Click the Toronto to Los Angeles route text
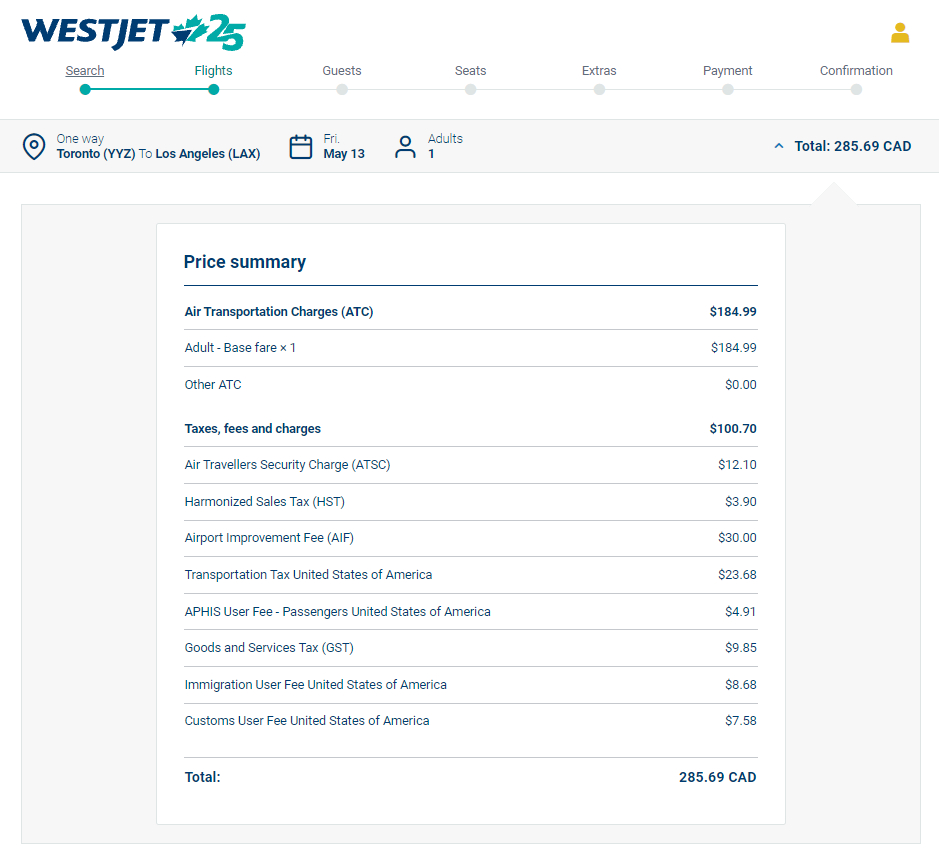The height and width of the screenshot is (854, 939). (158, 154)
